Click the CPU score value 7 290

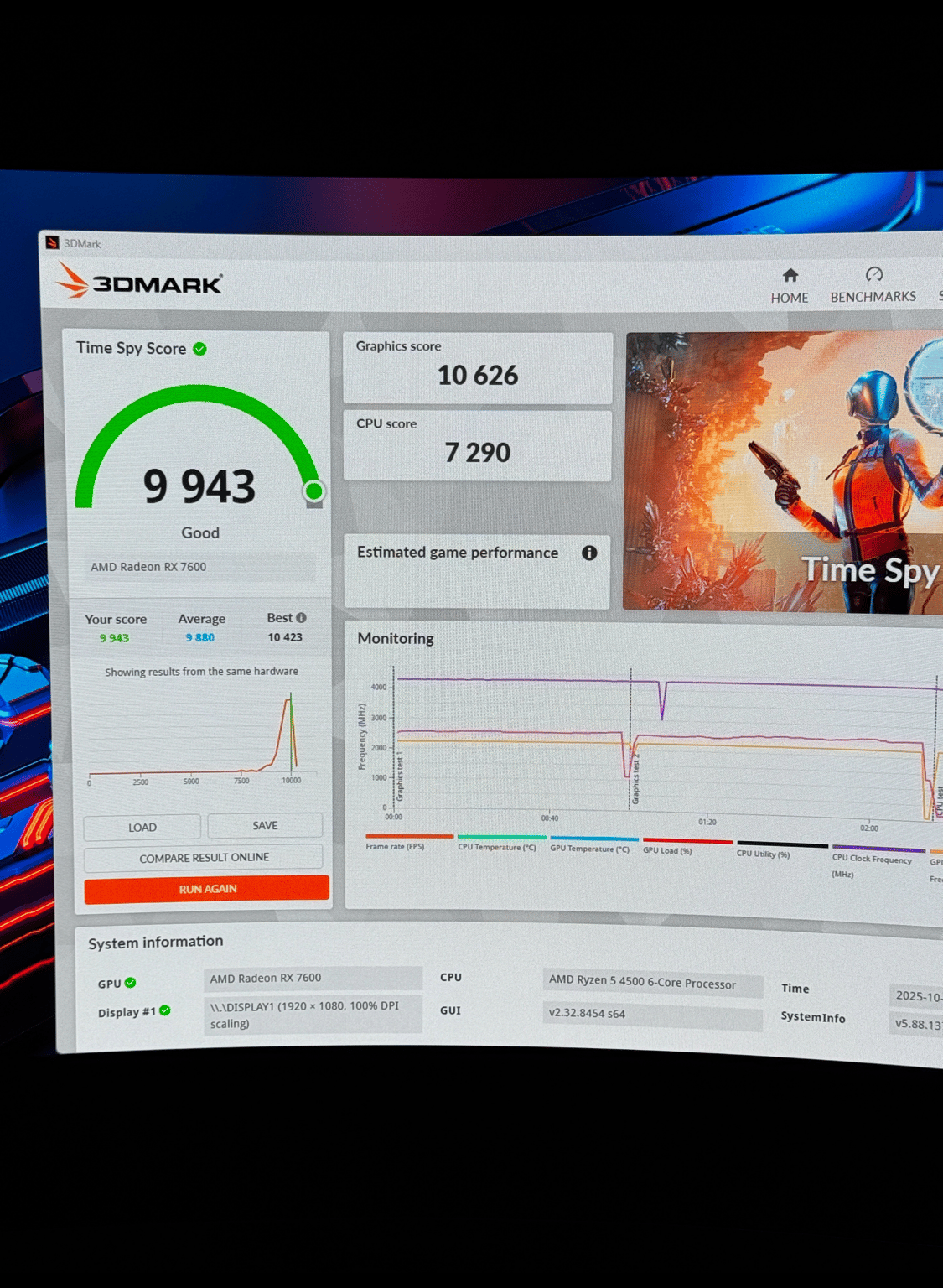[478, 453]
